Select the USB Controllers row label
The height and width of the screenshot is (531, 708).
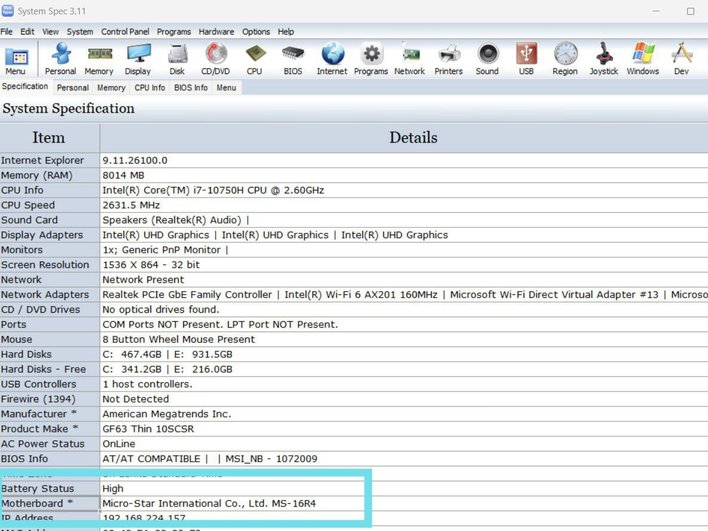(38, 384)
